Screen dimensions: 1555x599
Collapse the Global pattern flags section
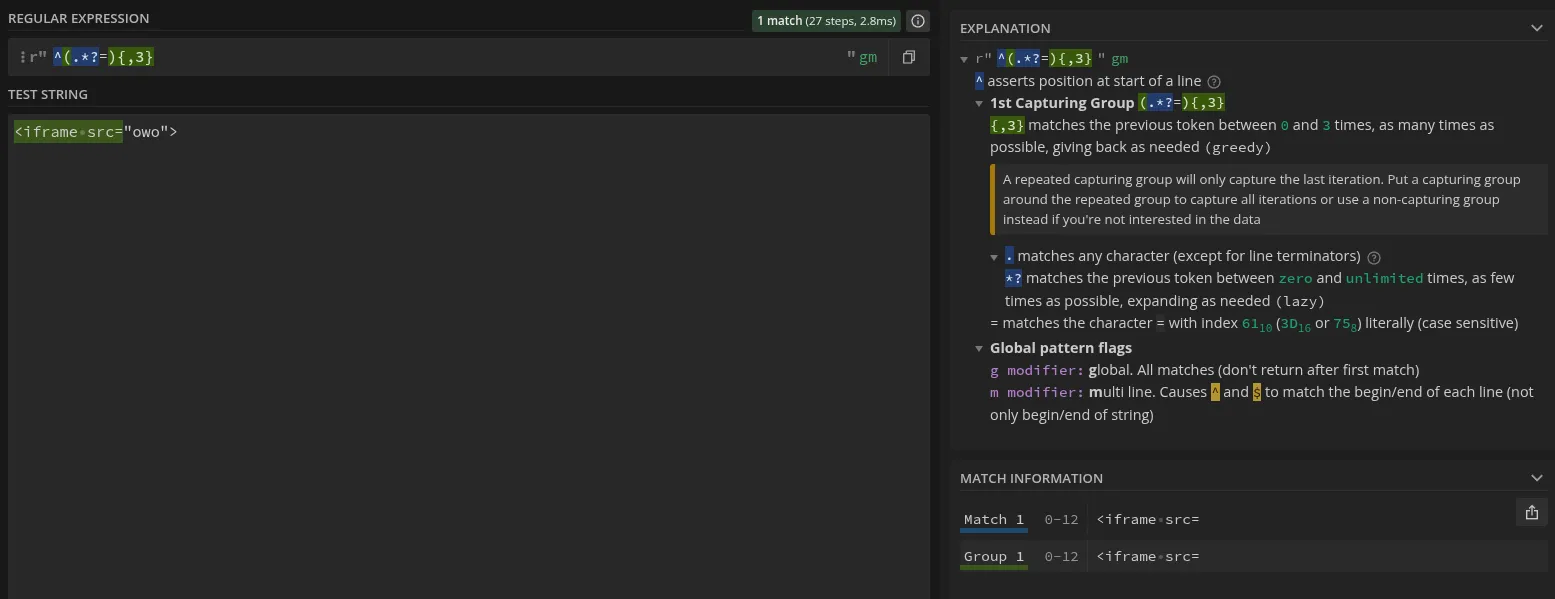click(978, 348)
